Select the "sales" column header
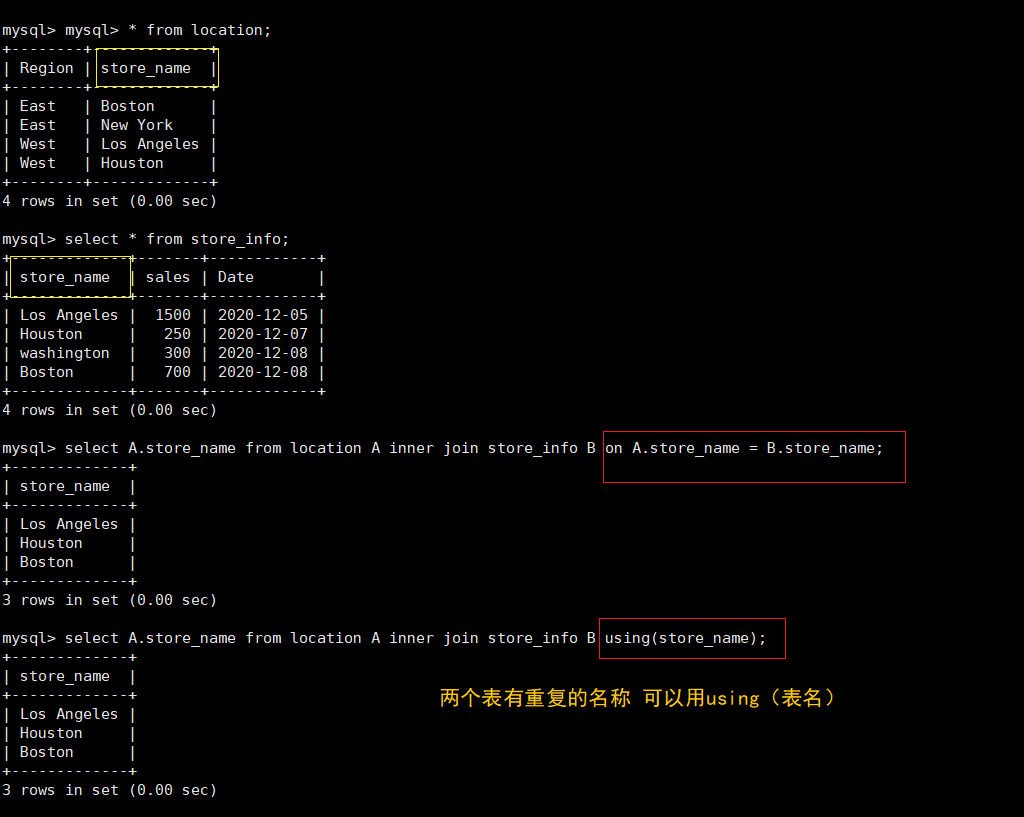Screen dimensions: 1024x817 [168, 277]
